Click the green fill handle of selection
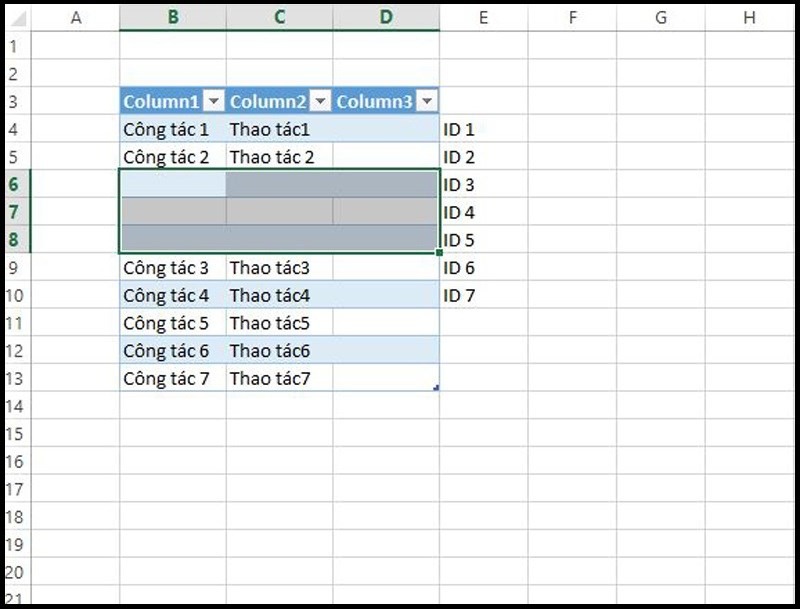This screenshot has width=800, height=609. click(x=439, y=252)
